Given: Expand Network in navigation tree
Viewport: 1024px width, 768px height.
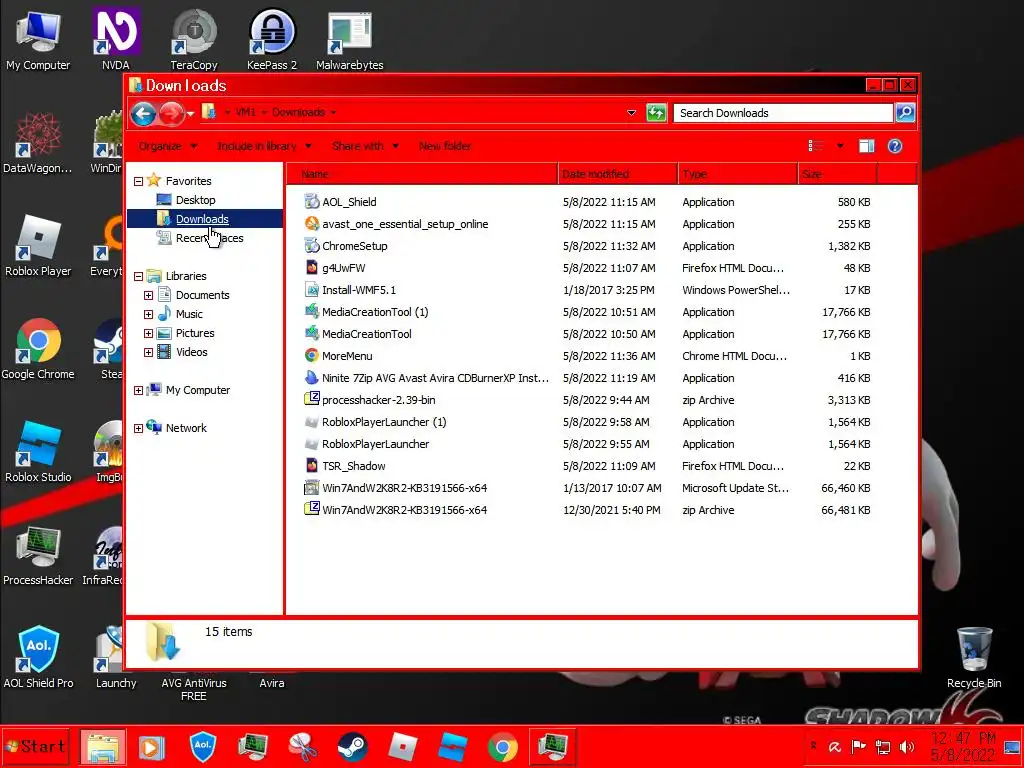Looking at the screenshot, I should (x=138, y=428).
